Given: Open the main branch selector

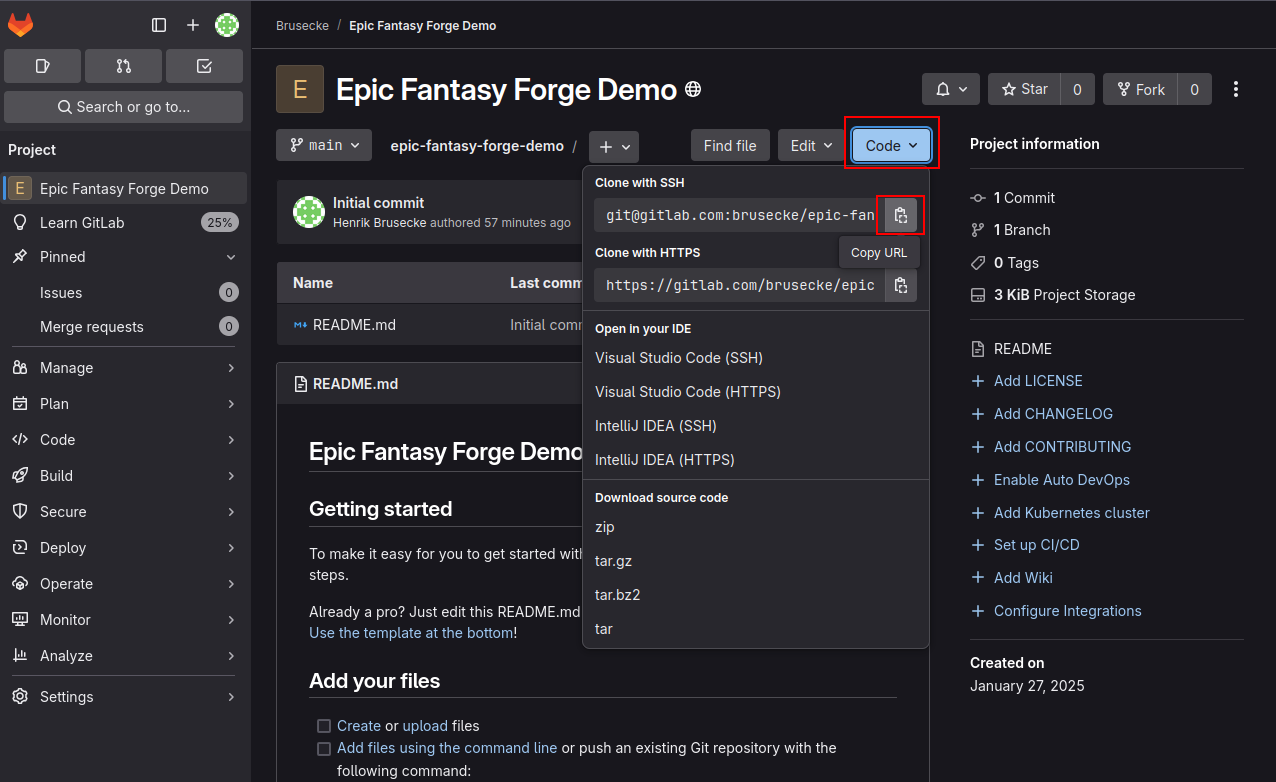Looking at the screenshot, I should (x=325, y=145).
